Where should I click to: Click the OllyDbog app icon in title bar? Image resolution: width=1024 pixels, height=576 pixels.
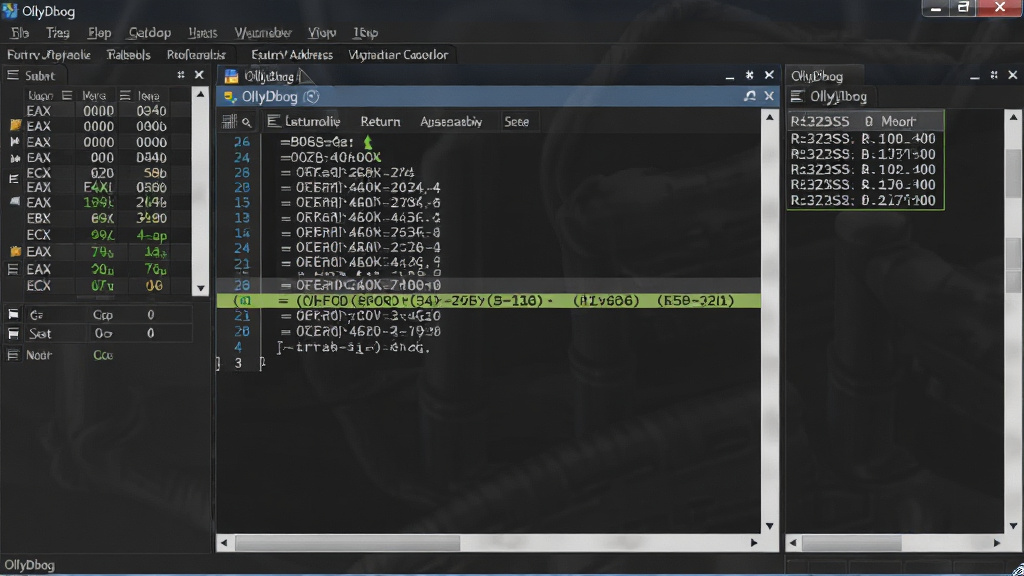pyautogui.click(x=10, y=11)
